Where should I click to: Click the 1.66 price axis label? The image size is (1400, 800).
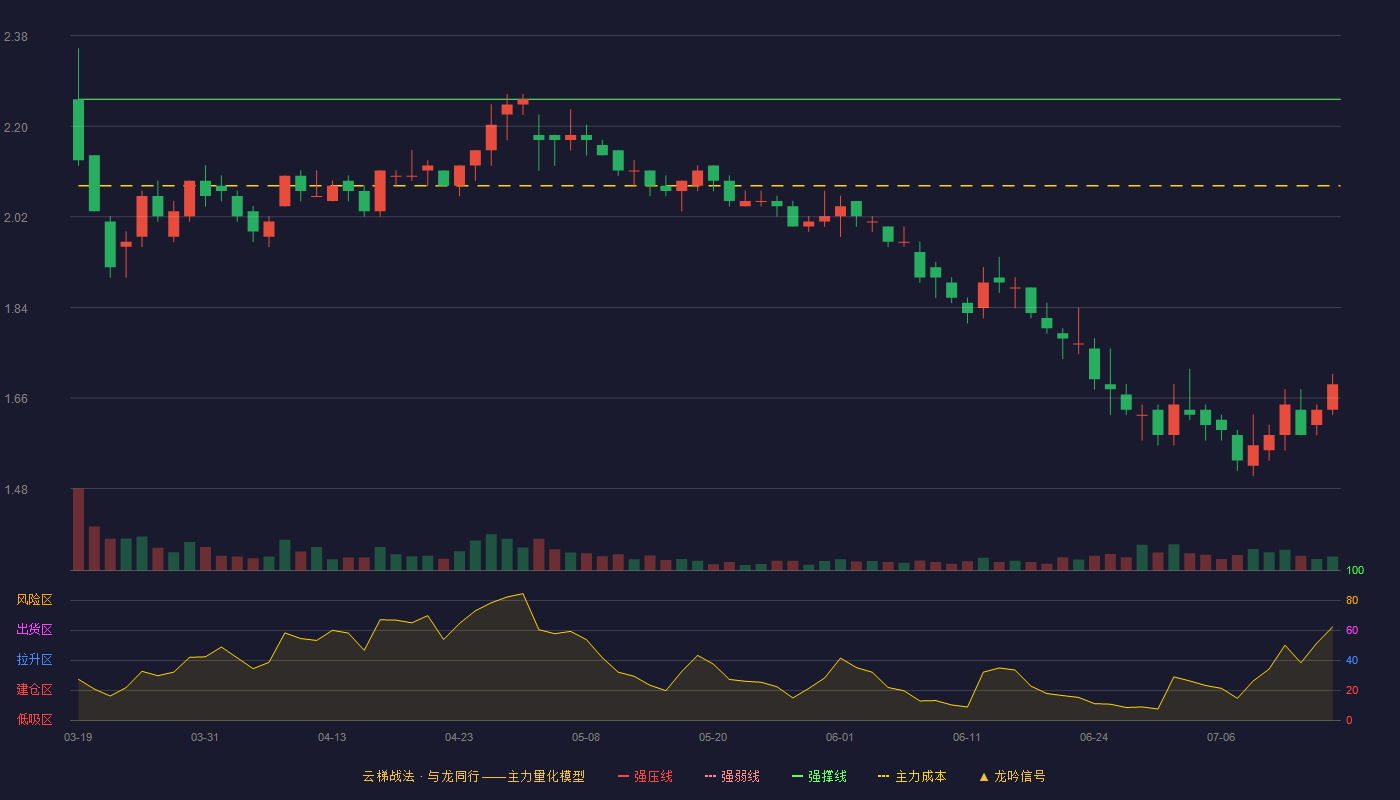(x=16, y=399)
